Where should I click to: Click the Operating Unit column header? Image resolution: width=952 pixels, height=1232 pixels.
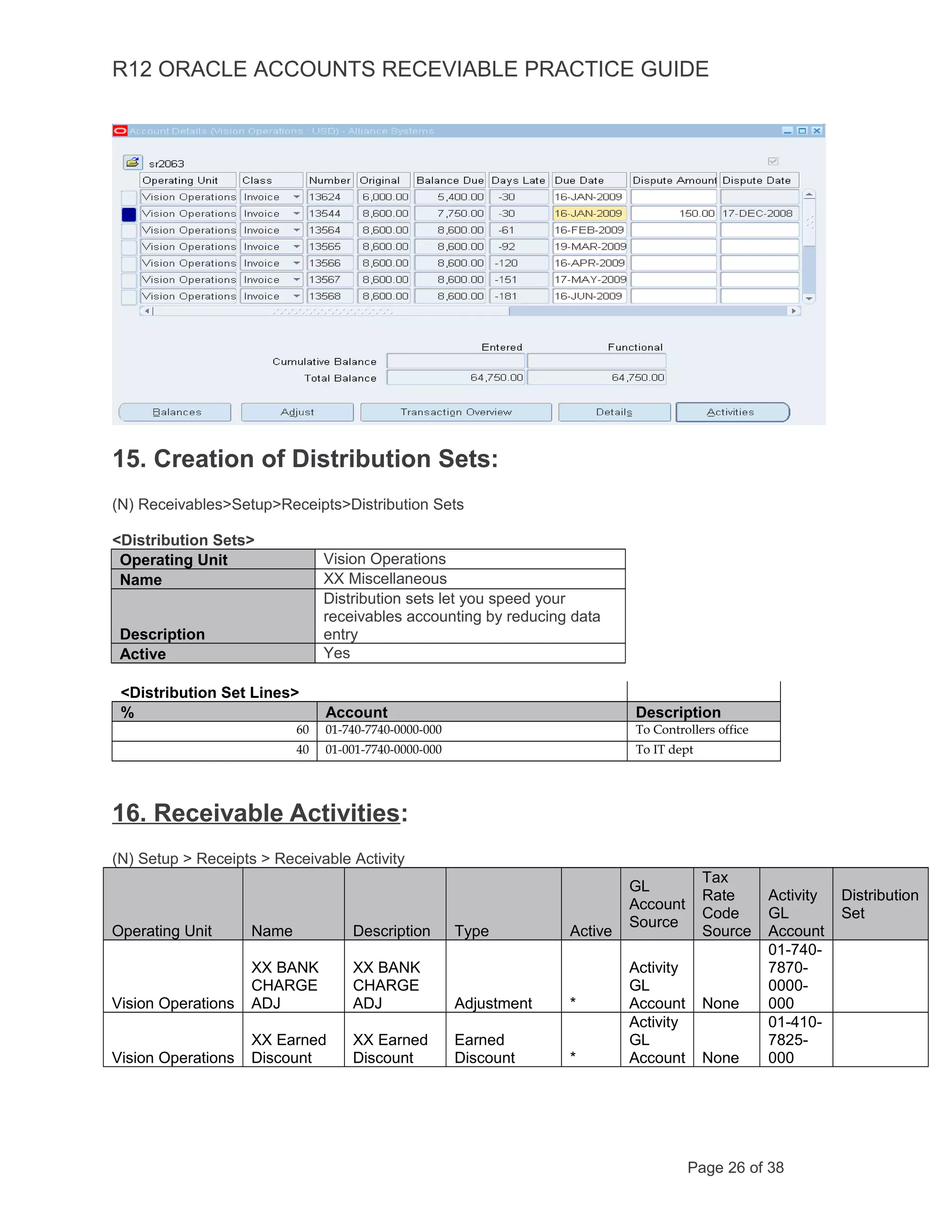pos(188,180)
